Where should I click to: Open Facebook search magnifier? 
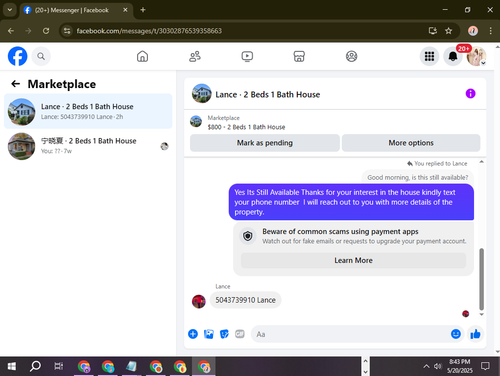[41, 56]
